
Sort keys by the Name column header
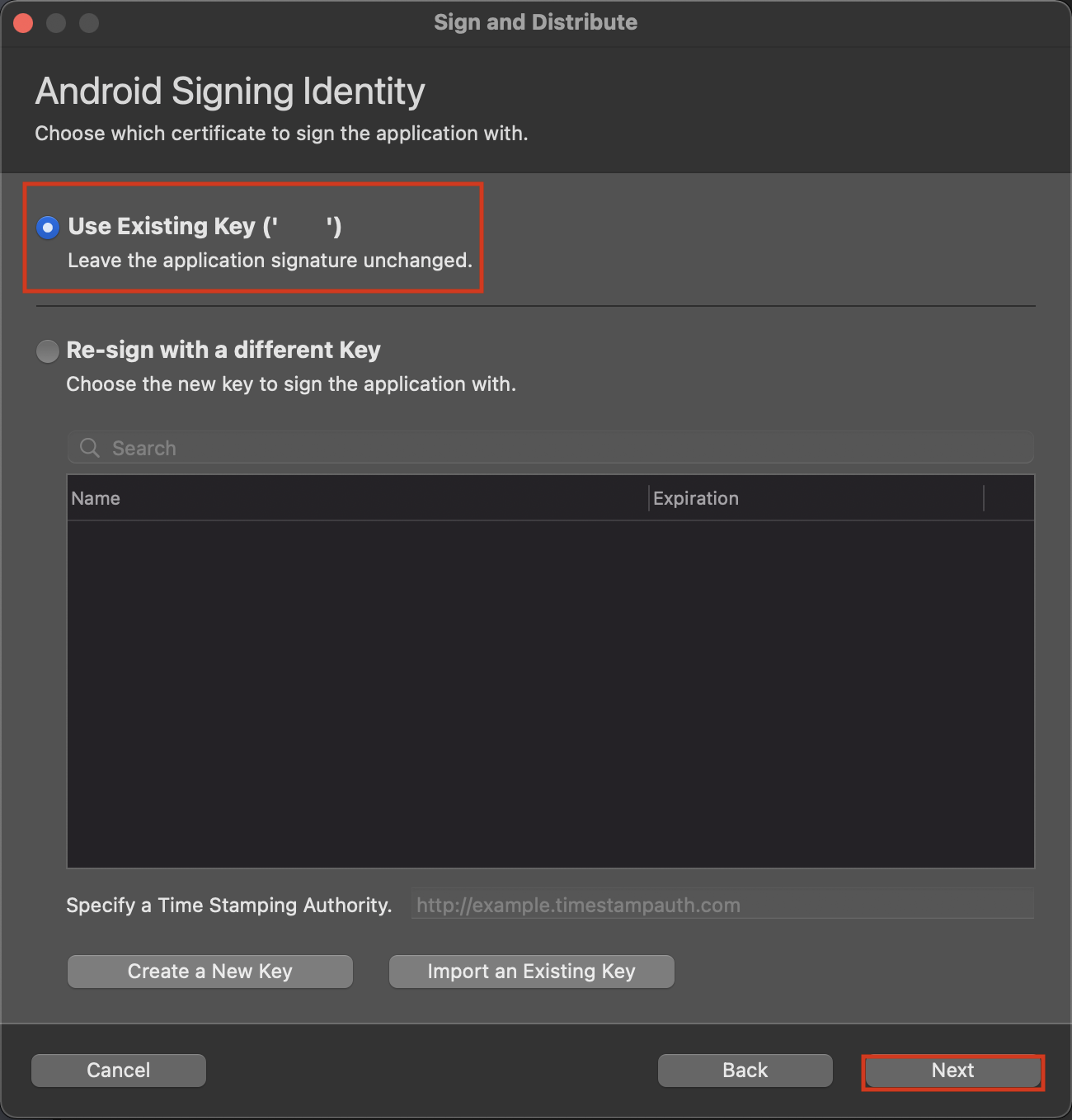pyautogui.click(x=355, y=498)
